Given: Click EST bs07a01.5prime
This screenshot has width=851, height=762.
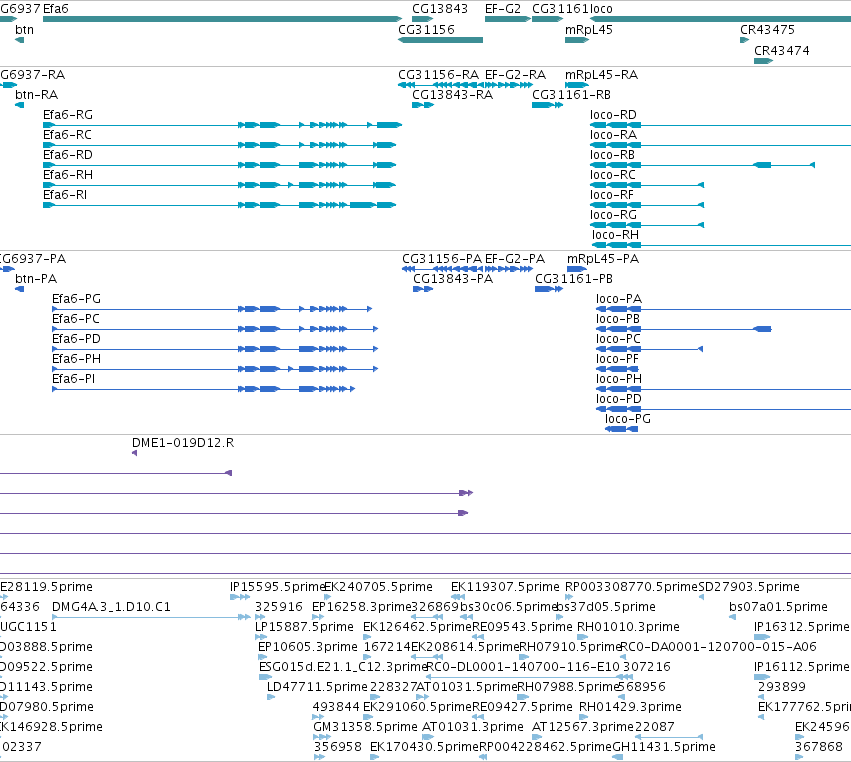Looking at the screenshot, I should 778,607.
